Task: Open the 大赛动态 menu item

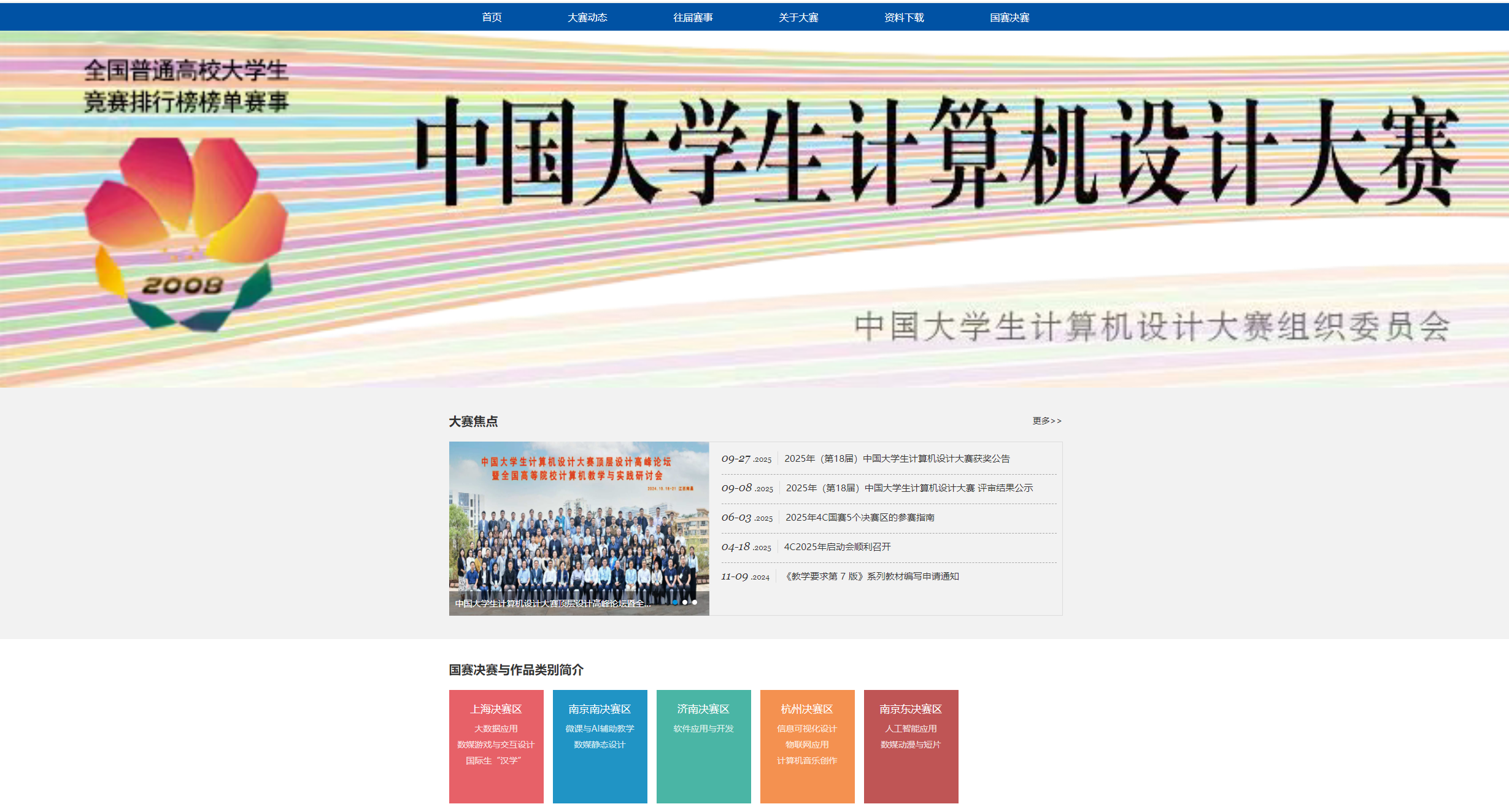Action: [x=587, y=17]
